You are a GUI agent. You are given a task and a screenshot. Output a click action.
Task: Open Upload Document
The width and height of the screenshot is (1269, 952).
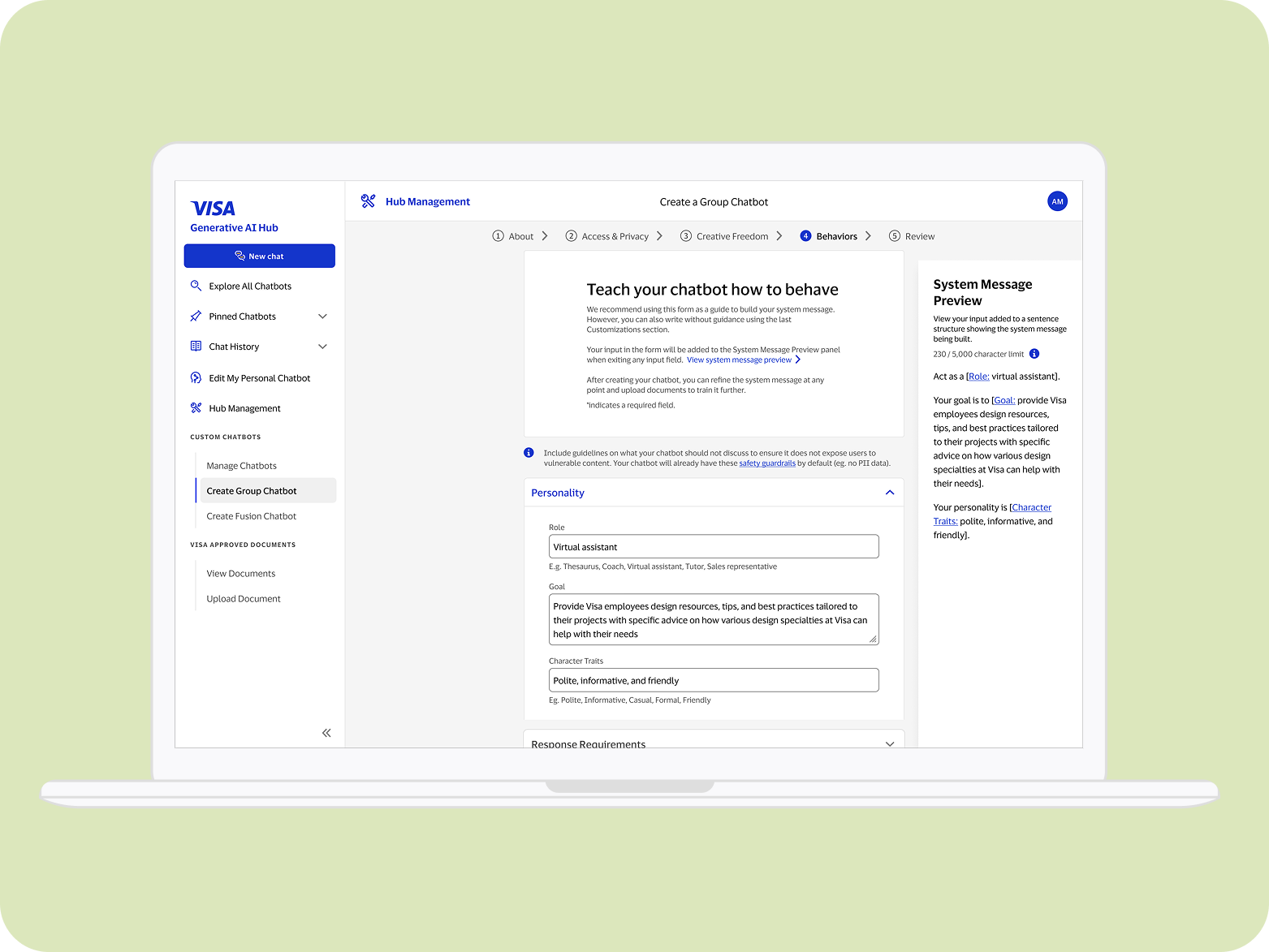244,599
